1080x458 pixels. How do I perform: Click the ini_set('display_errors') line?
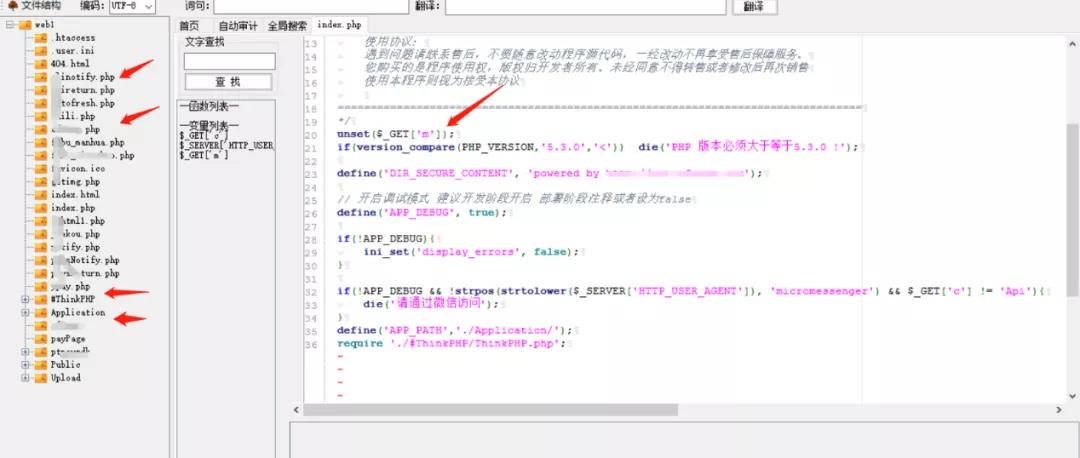pyautogui.click(x=472, y=252)
